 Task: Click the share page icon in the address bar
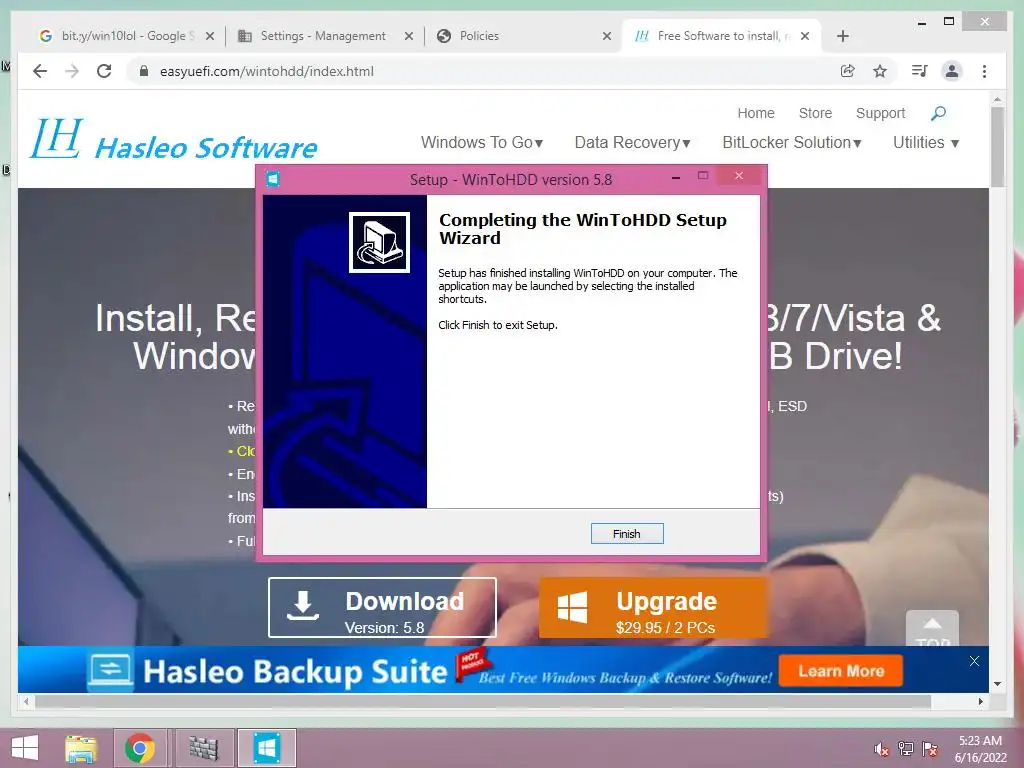[847, 71]
